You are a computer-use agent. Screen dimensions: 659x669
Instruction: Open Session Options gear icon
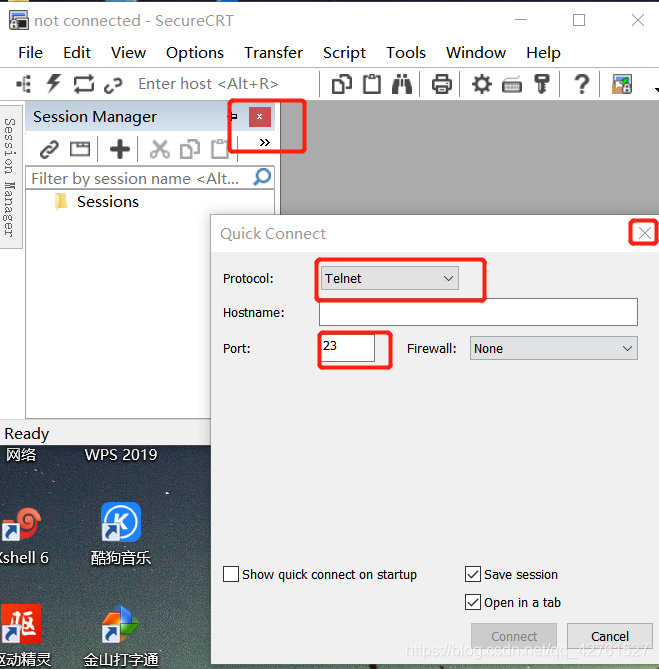(482, 84)
